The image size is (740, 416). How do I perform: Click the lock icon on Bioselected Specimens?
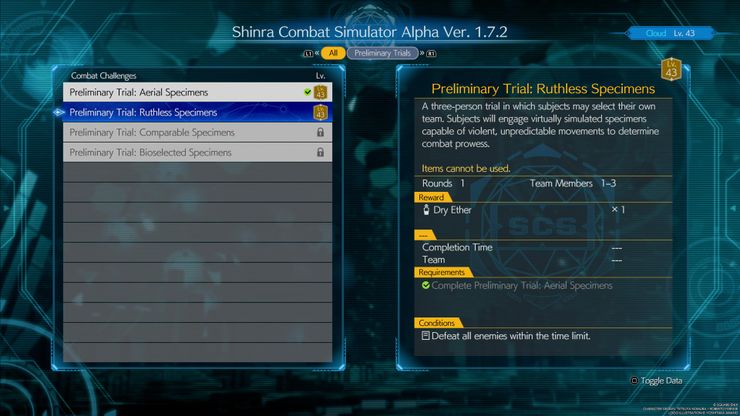click(320, 152)
